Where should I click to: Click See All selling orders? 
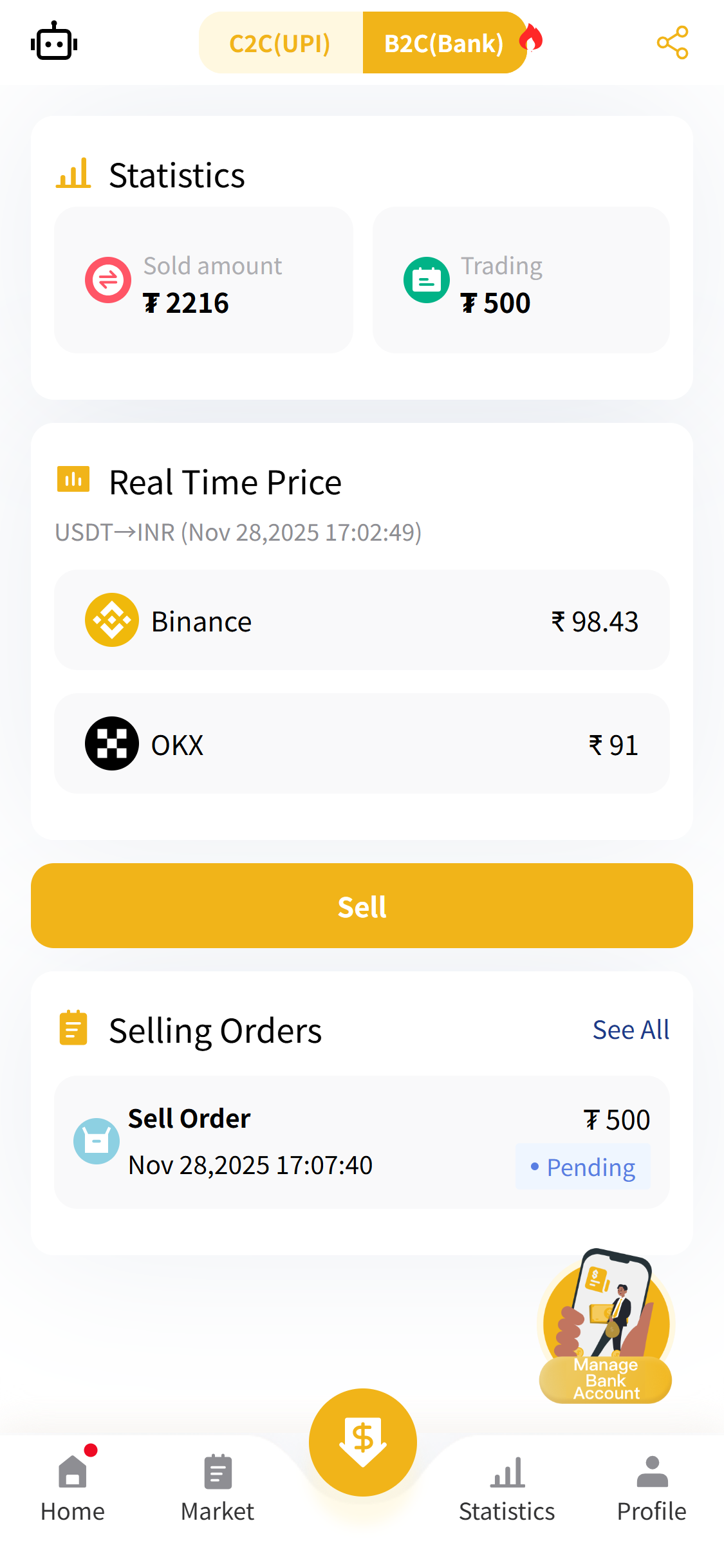(631, 1030)
